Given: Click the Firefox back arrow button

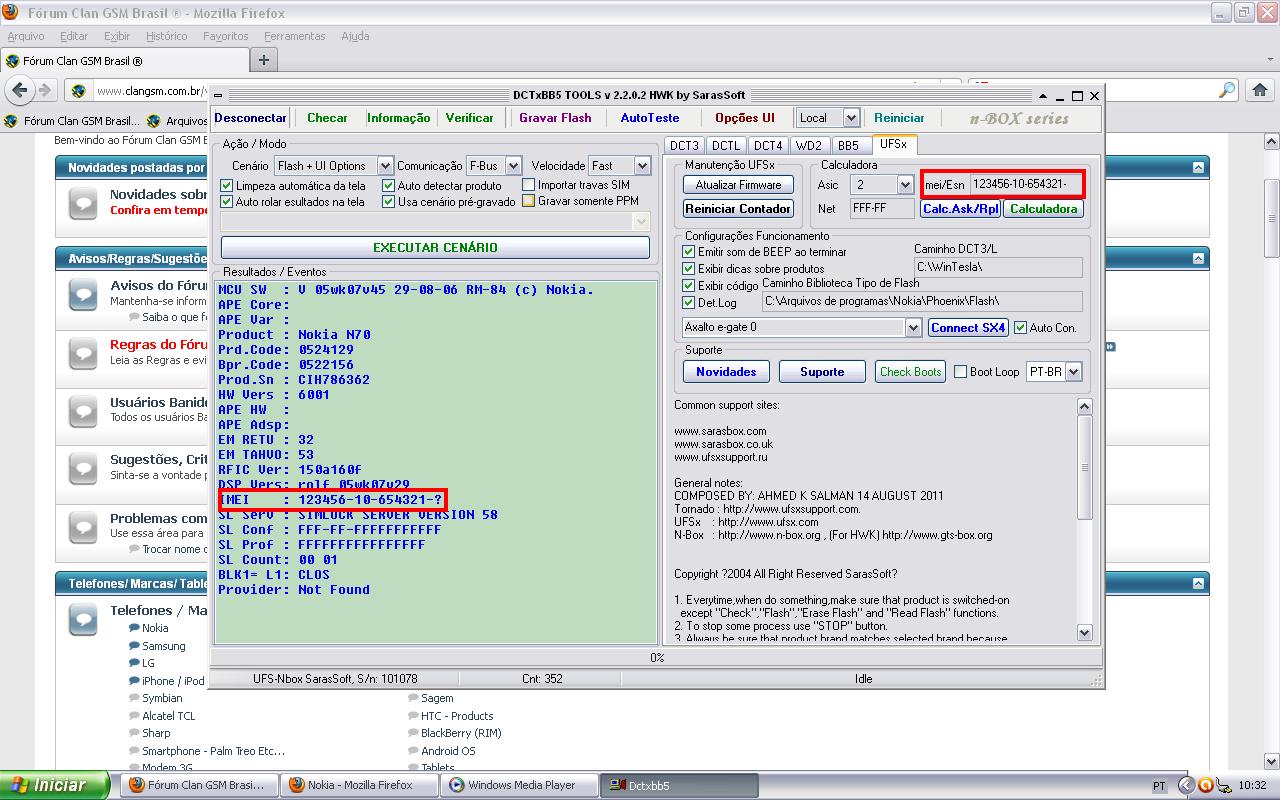Looking at the screenshot, I should tap(19, 90).
